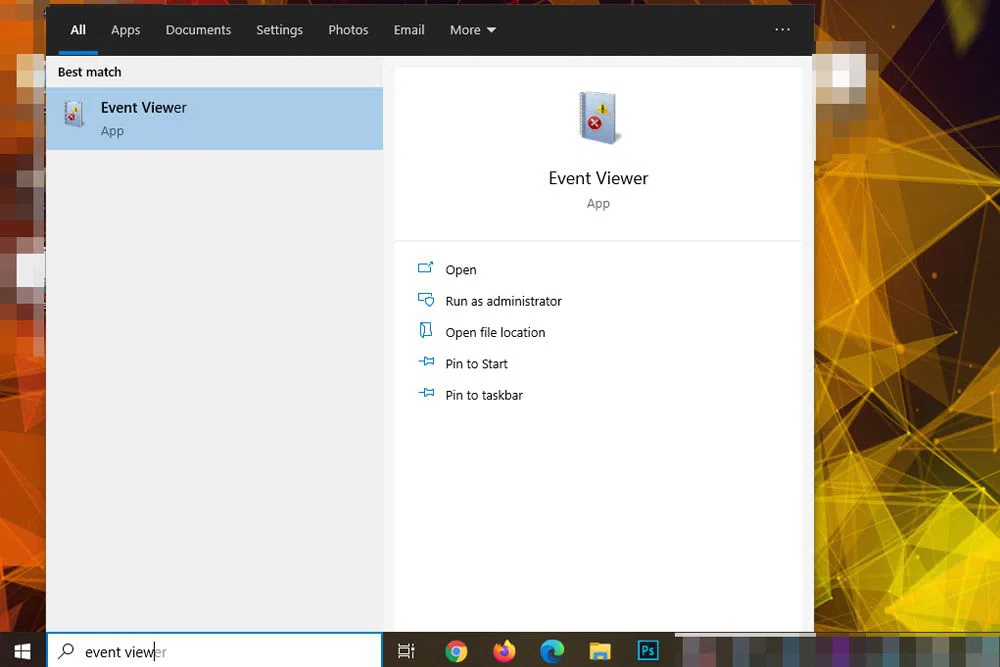Click the large Event Viewer icon in preview

point(598,118)
